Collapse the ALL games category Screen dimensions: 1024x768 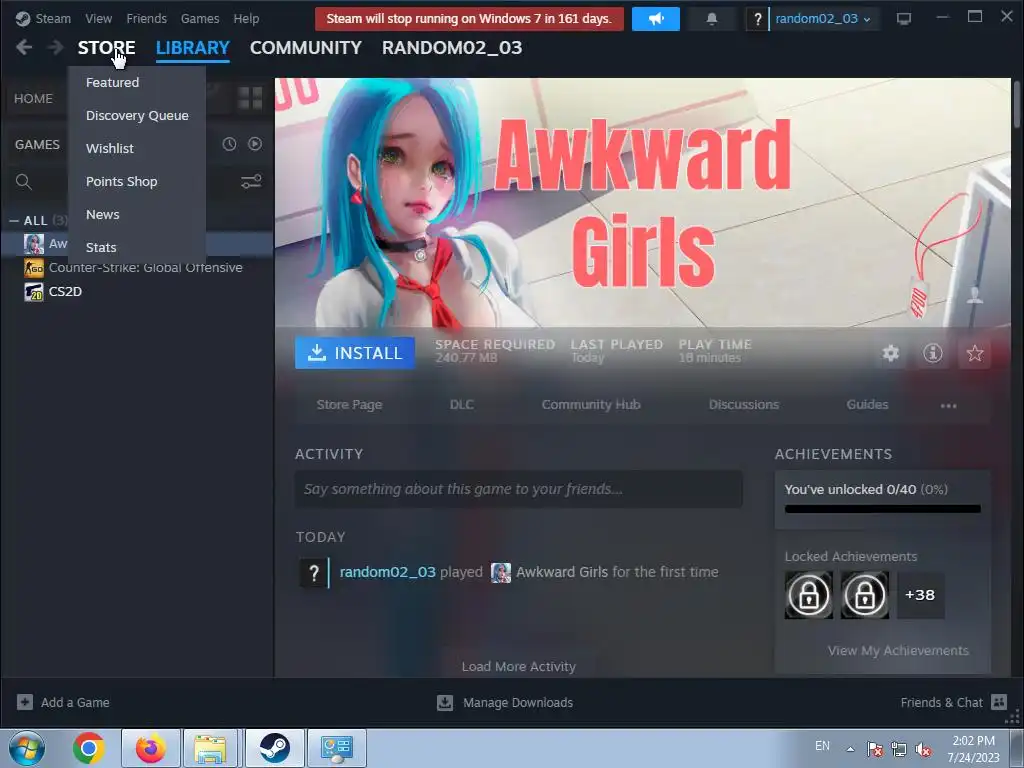click(14, 221)
